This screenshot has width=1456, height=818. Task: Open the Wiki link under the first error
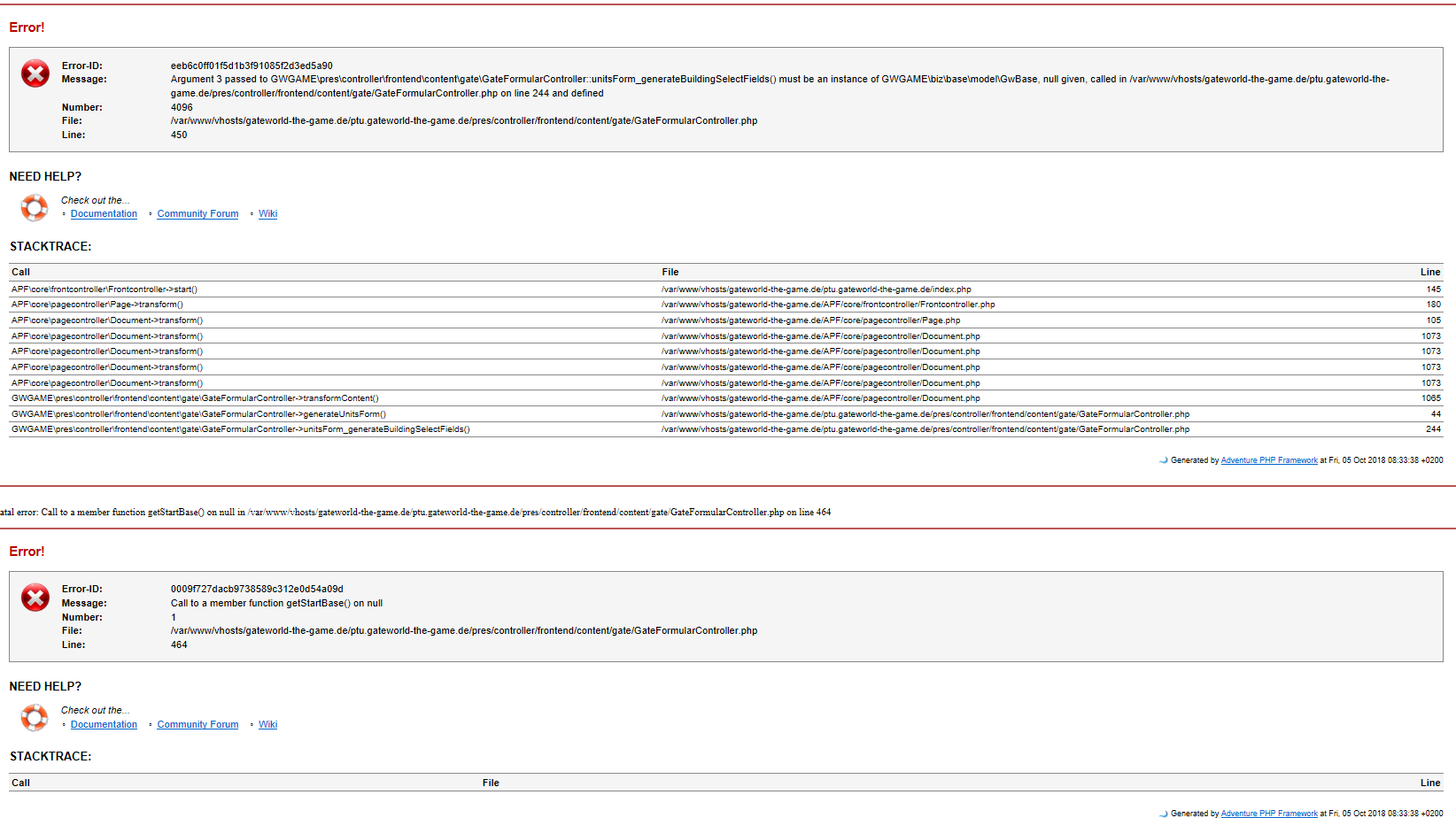tap(267, 214)
